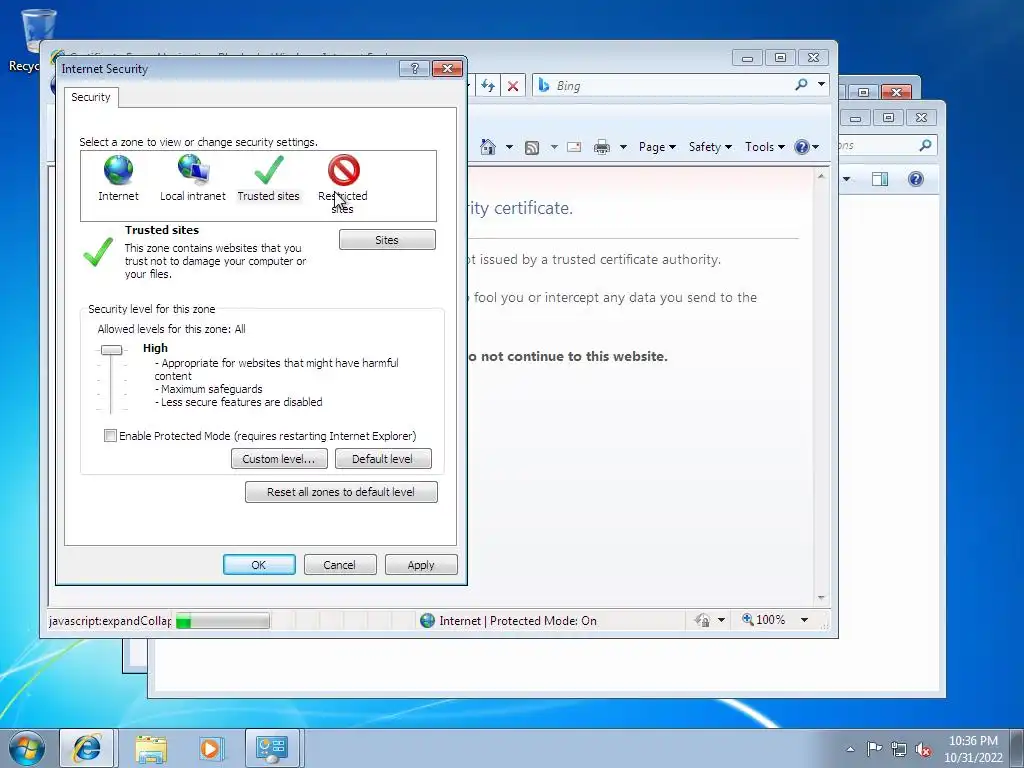This screenshot has height=768, width=1024.
Task: Click help icon in the rear window
Action: coord(916,179)
